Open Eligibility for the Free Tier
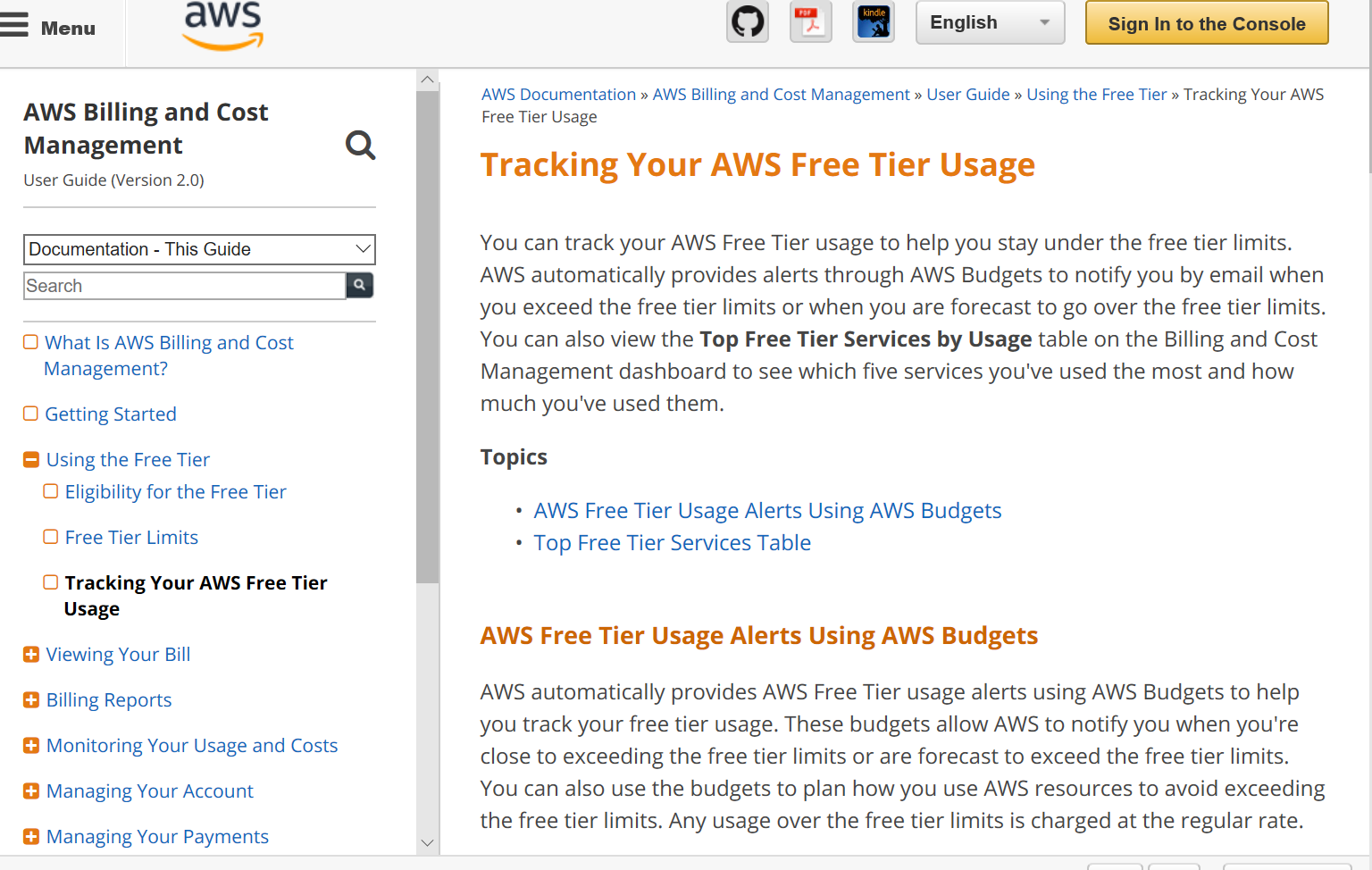The image size is (1372, 870). click(175, 492)
